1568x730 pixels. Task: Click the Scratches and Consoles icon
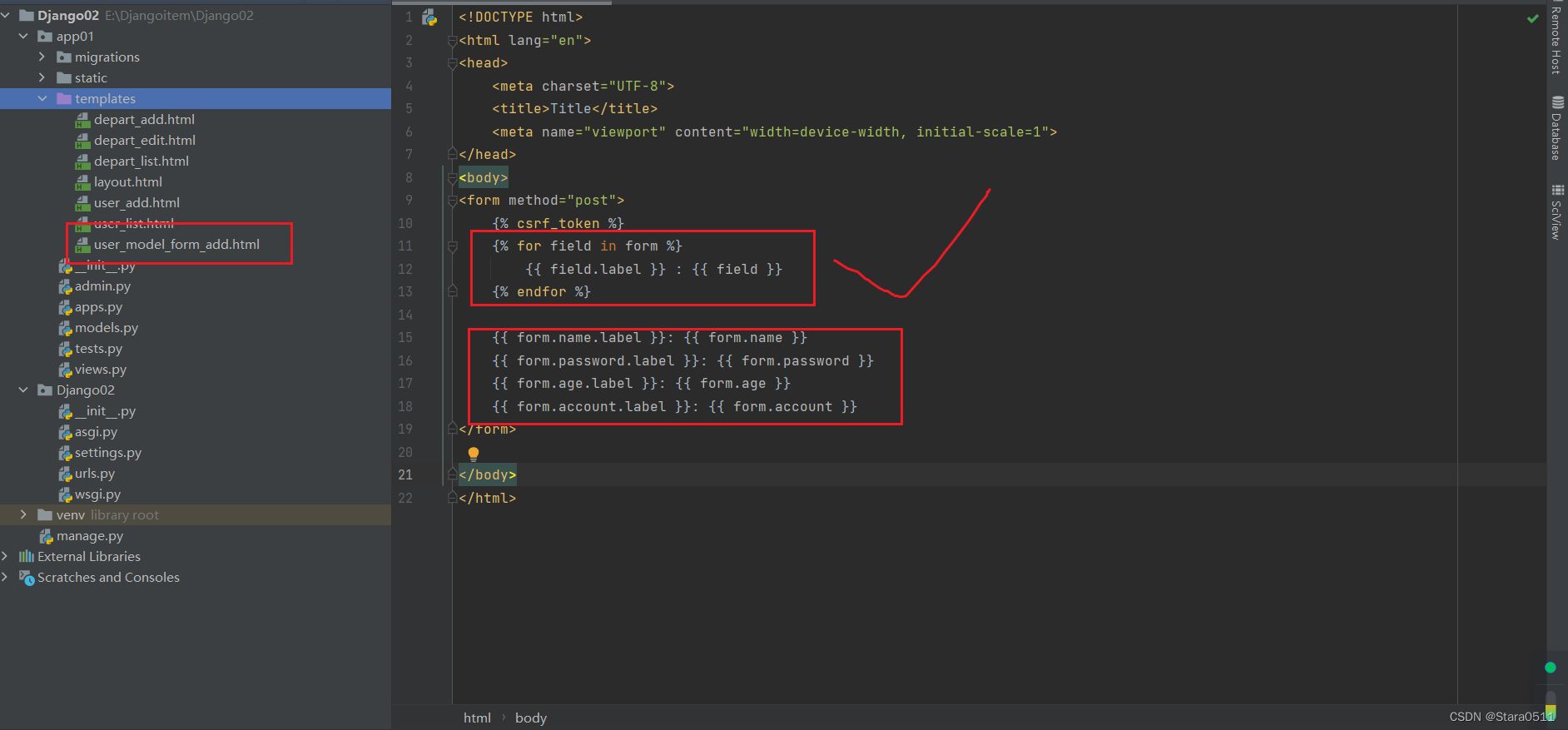pos(27,577)
